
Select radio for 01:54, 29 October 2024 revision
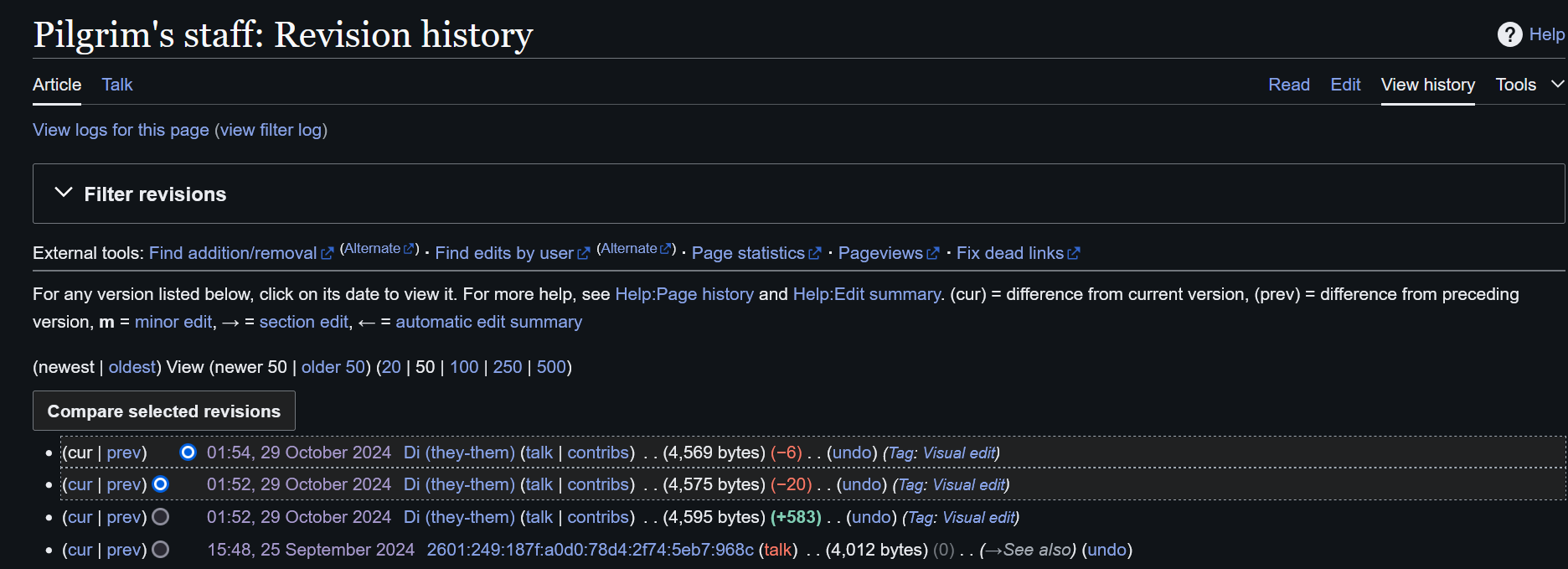tap(188, 453)
